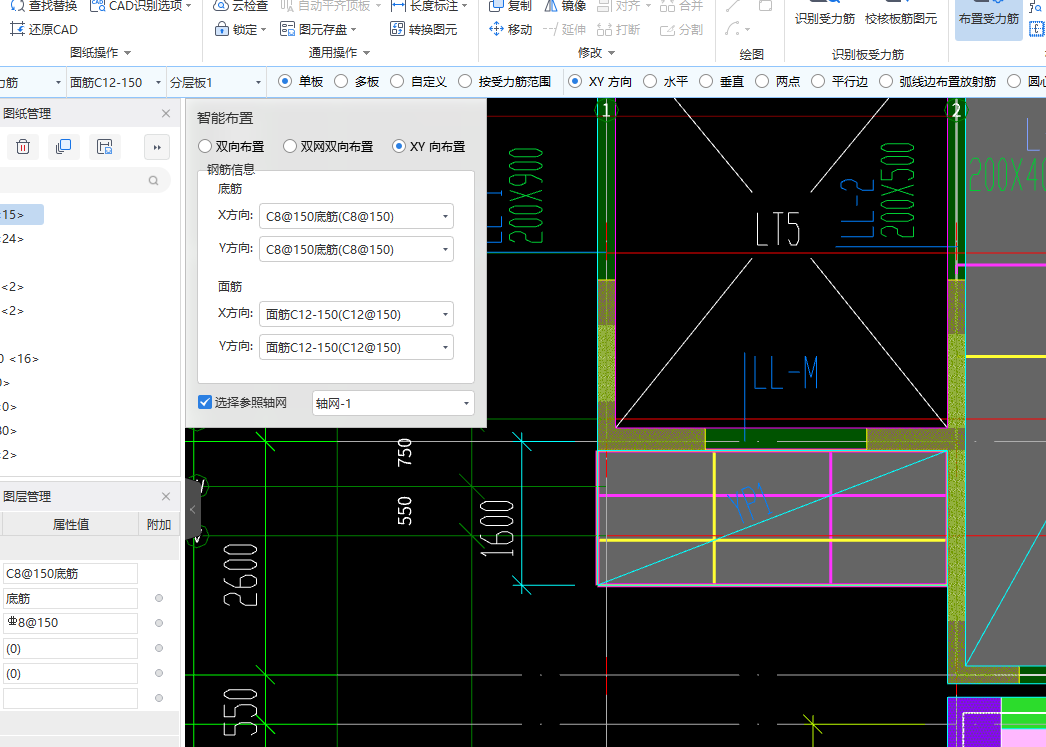Open the 轴网-1 reference grid dropdown

[x=393, y=404]
